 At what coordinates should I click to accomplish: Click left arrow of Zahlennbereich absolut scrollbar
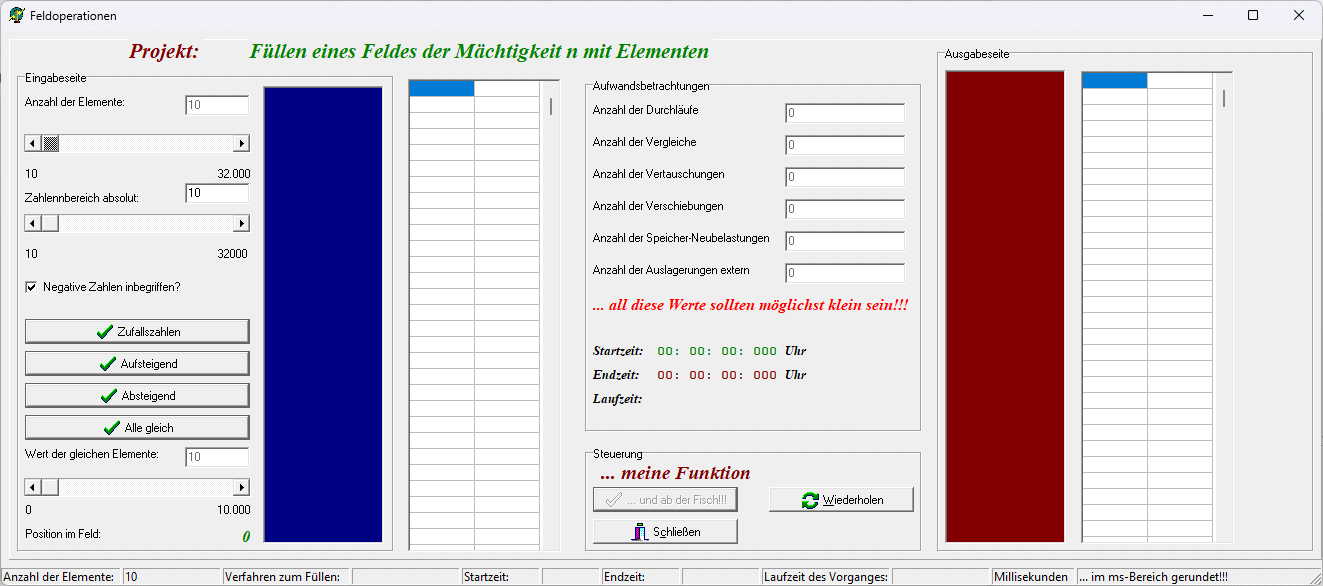click(x=33, y=223)
